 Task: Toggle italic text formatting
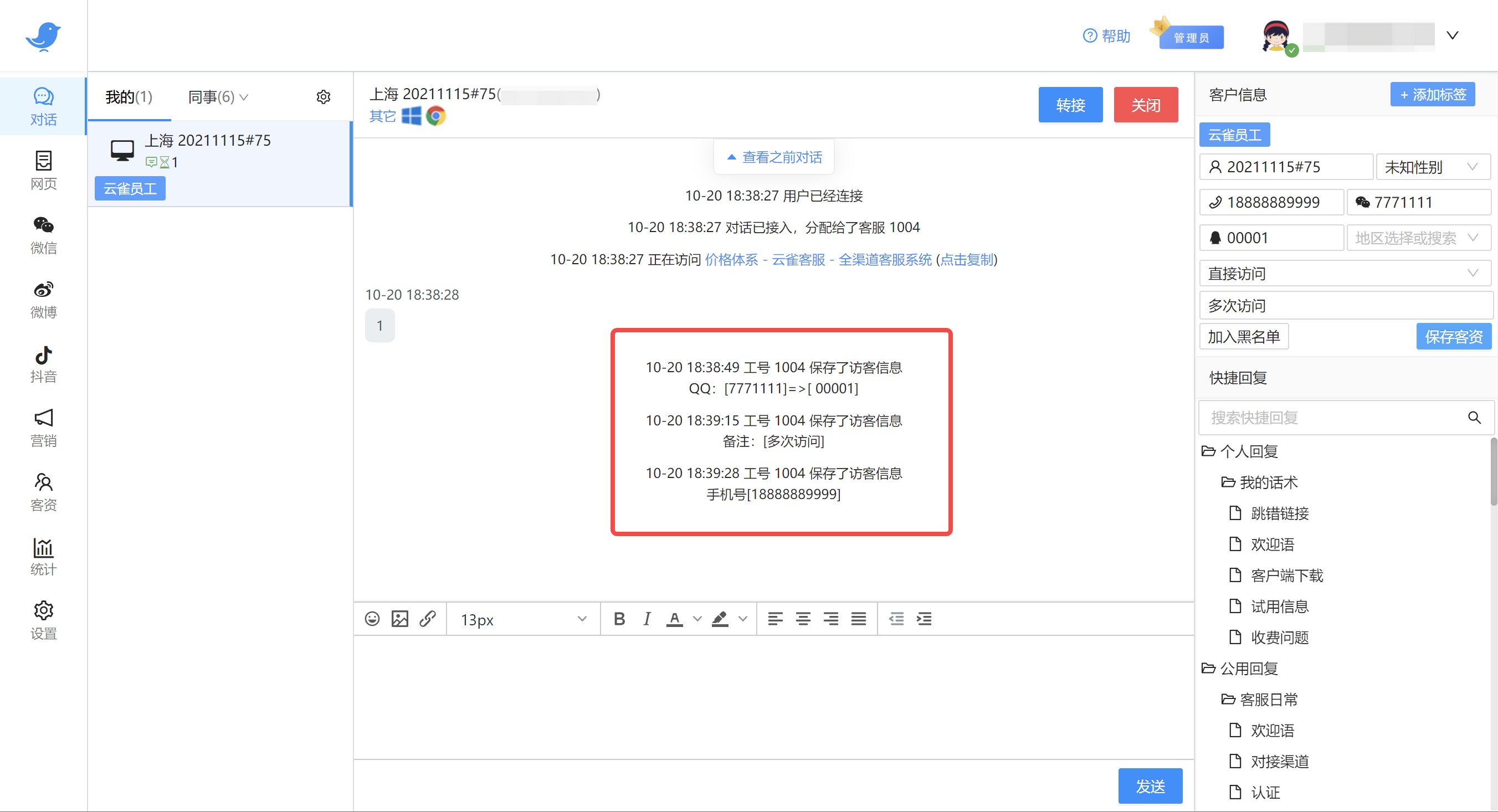point(647,619)
